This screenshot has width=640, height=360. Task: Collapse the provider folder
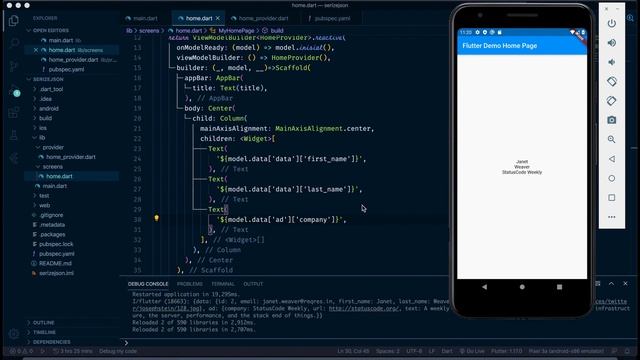(53, 147)
